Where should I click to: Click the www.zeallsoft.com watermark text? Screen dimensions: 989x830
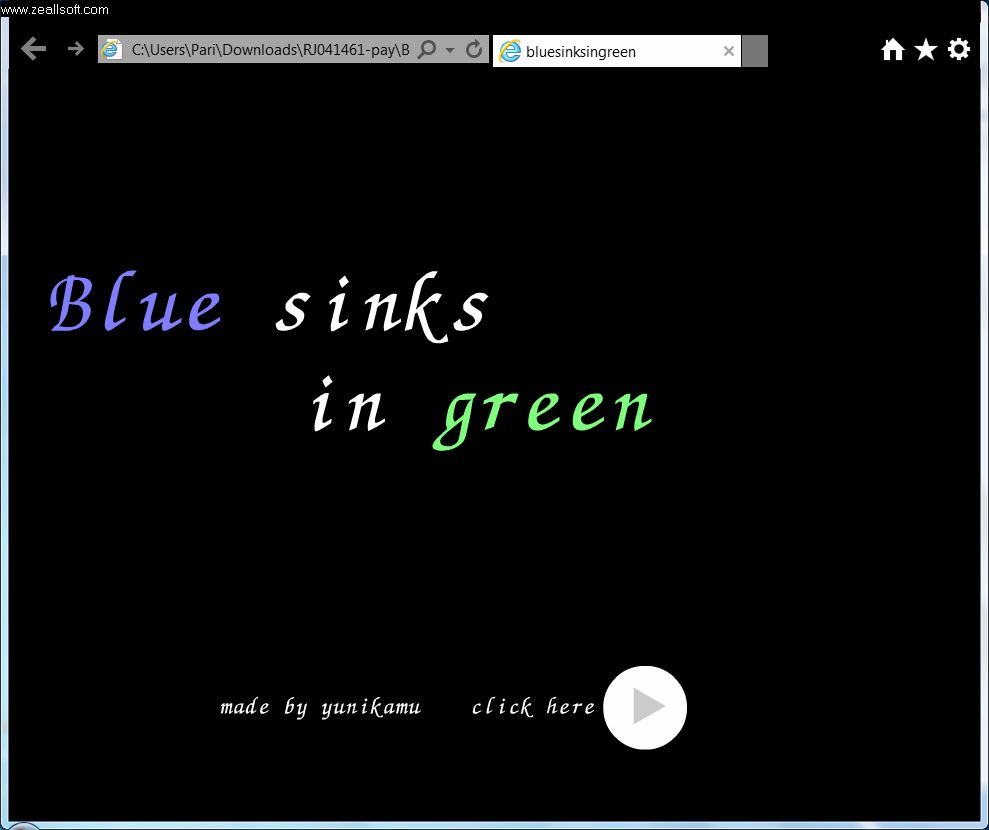click(55, 9)
